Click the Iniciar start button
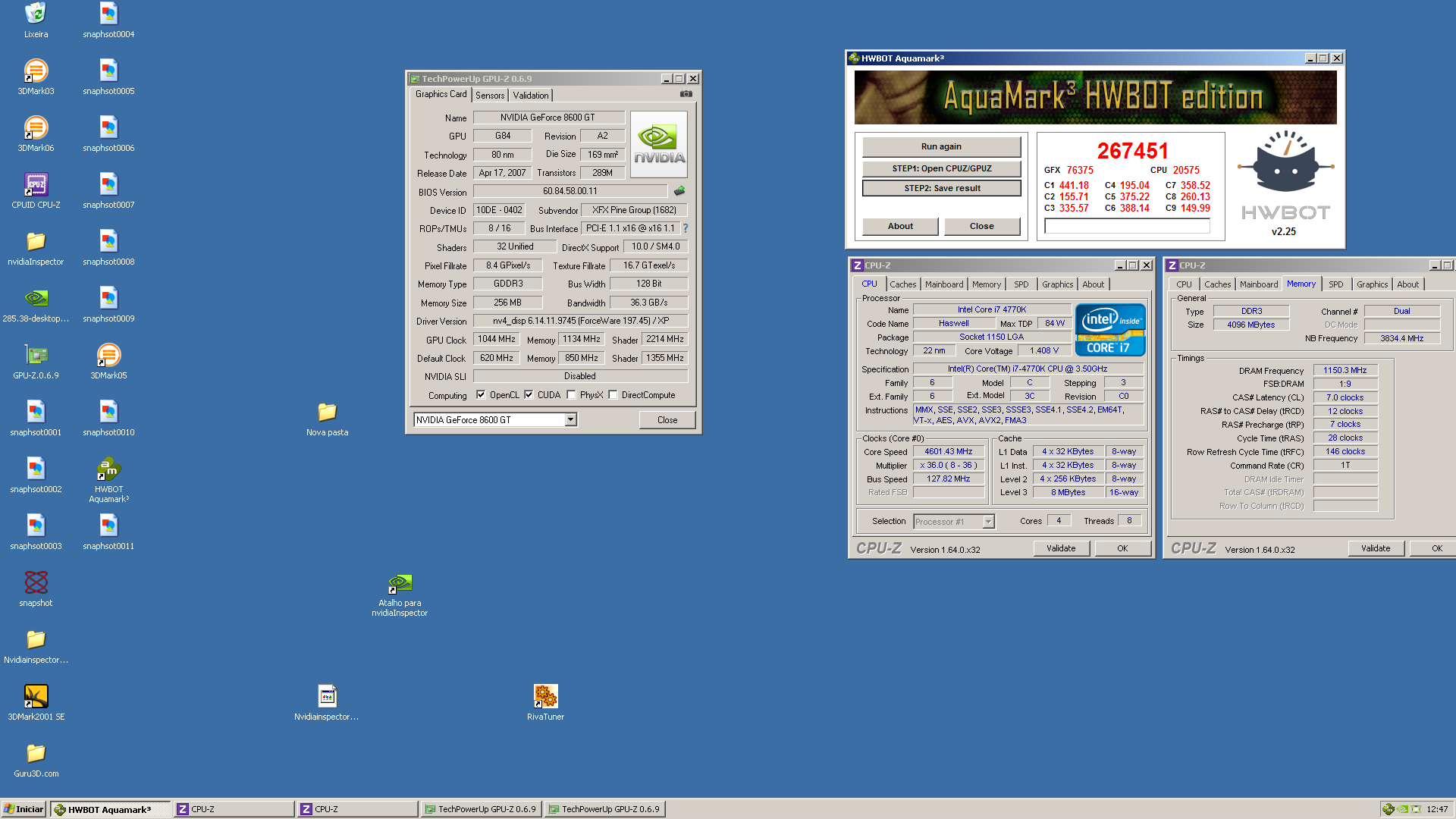Viewport: 1456px width, 819px height. (24, 809)
